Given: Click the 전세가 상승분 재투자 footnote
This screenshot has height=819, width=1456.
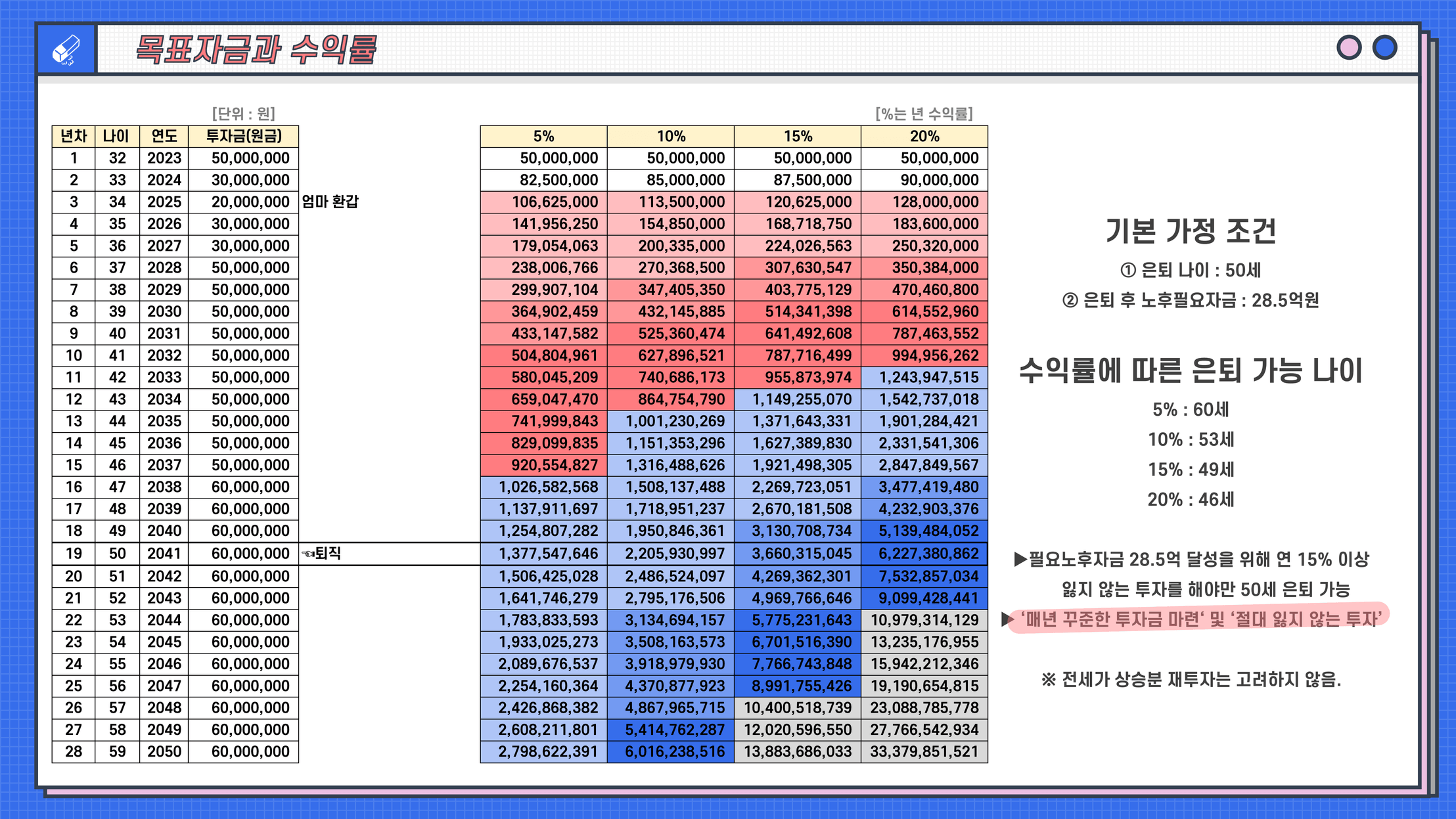Looking at the screenshot, I should pyautogui.click(x=1191, y=679).
